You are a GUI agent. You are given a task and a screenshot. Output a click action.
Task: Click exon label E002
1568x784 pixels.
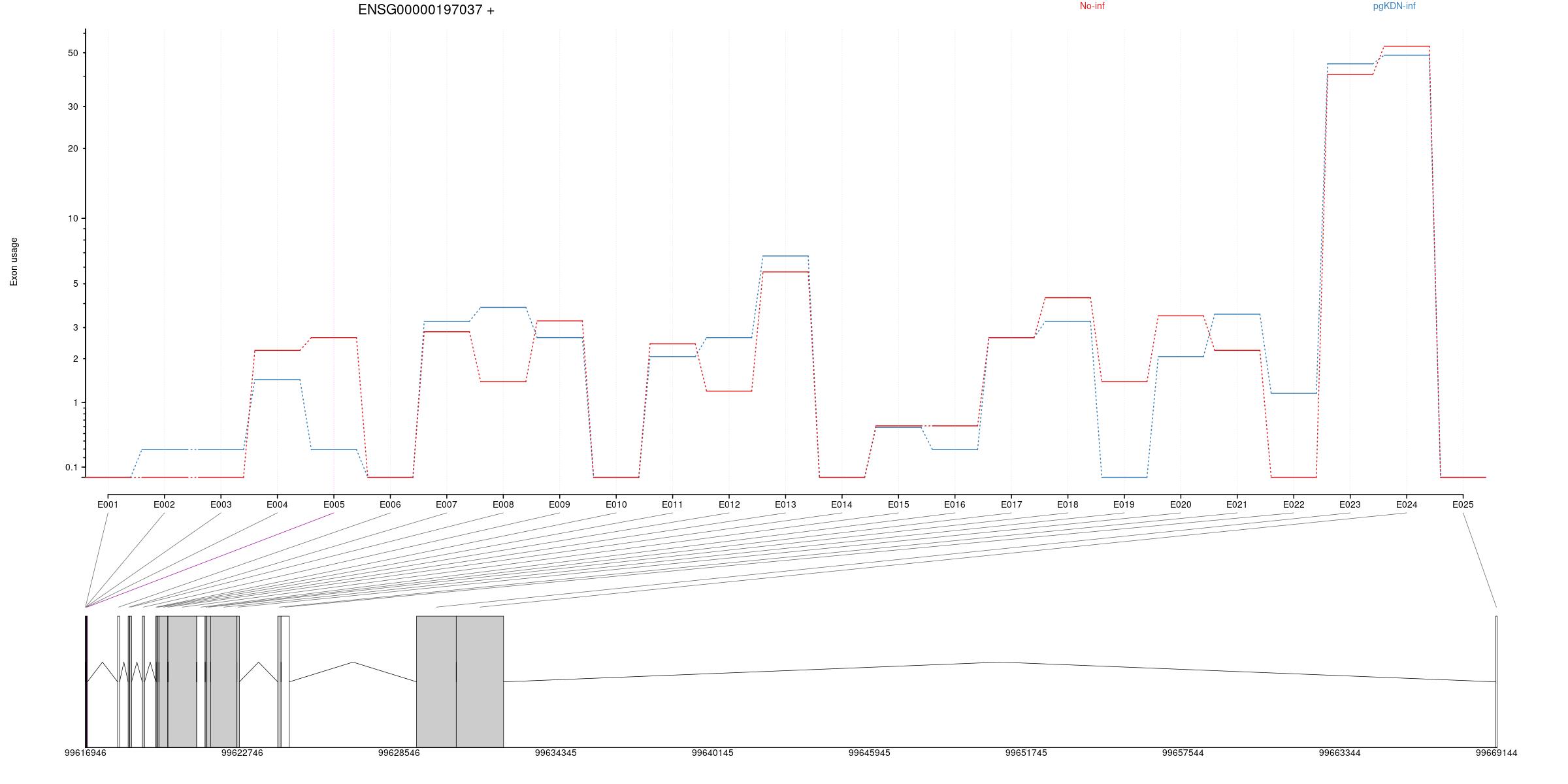click(164, 504)
